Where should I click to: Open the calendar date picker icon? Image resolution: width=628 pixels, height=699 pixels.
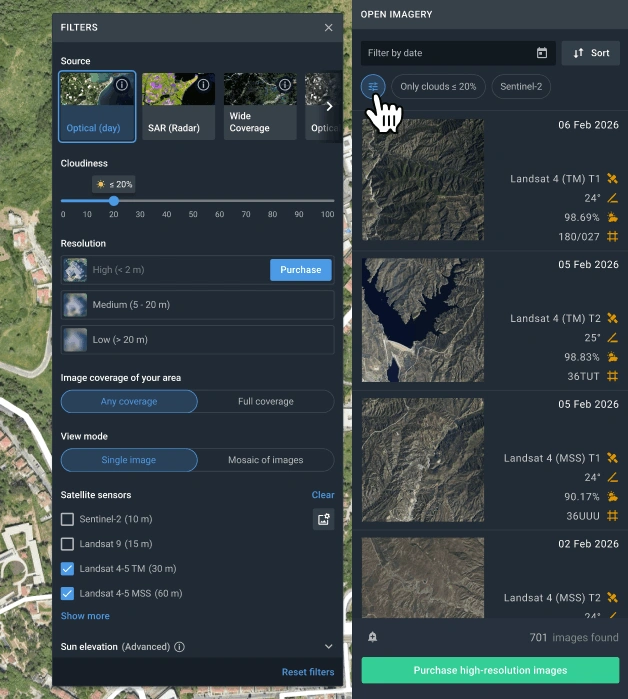(x=542, y=53)
